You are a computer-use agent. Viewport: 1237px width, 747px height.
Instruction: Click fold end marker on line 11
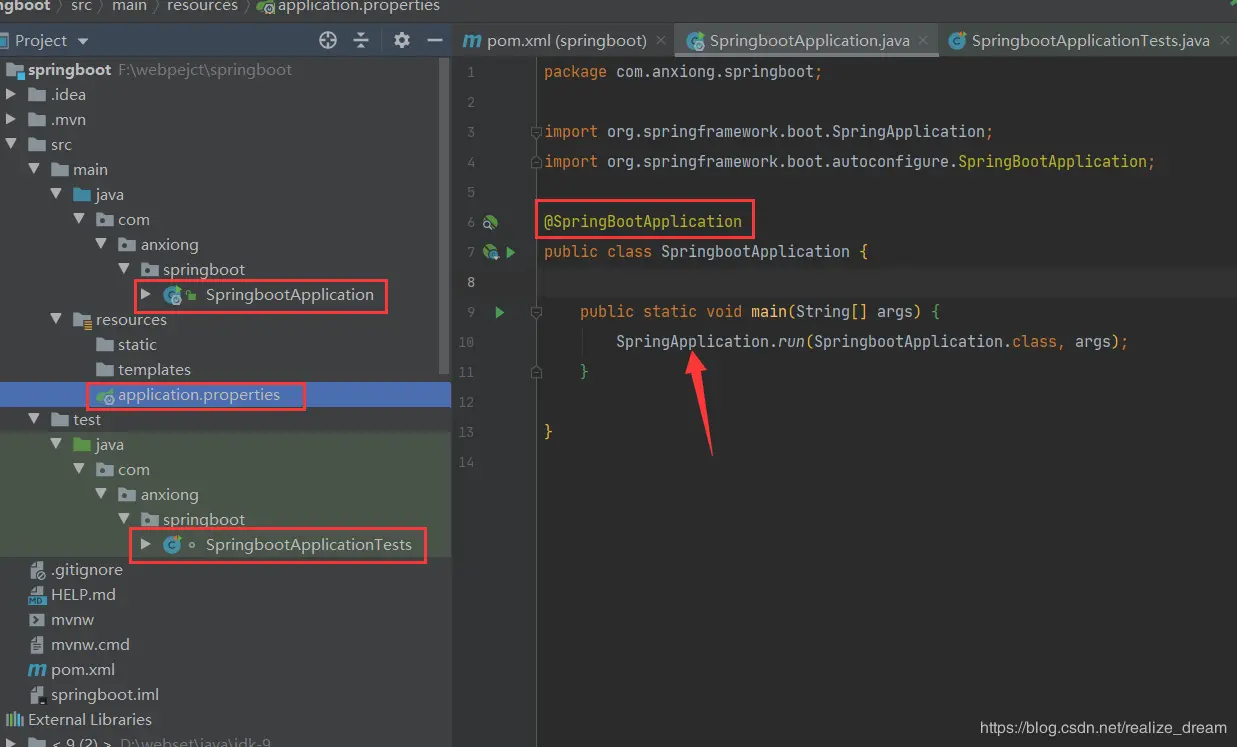point(536,371)
